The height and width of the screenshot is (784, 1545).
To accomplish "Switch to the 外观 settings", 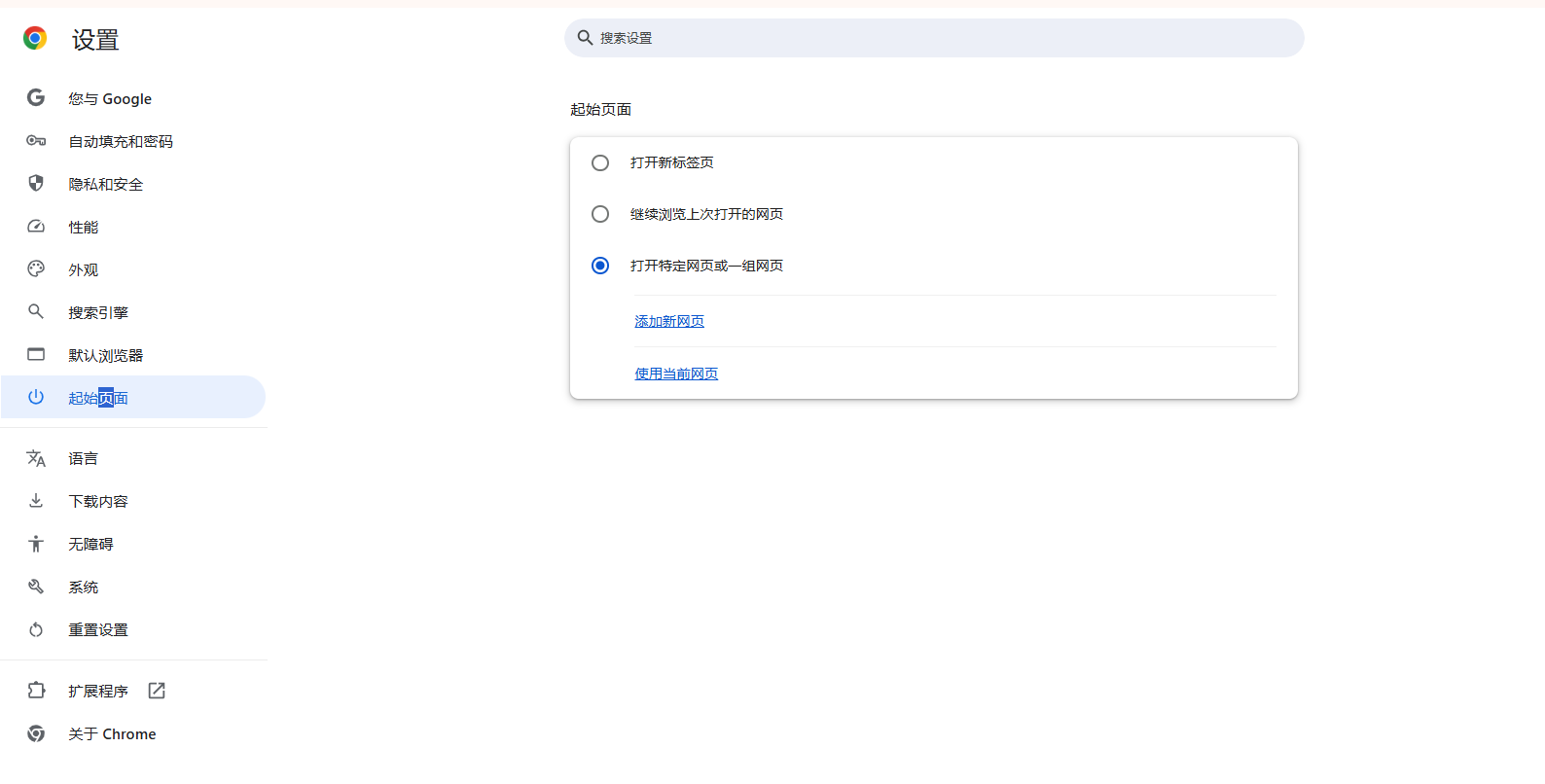I will pyautogui.click(x=133, y=269).
